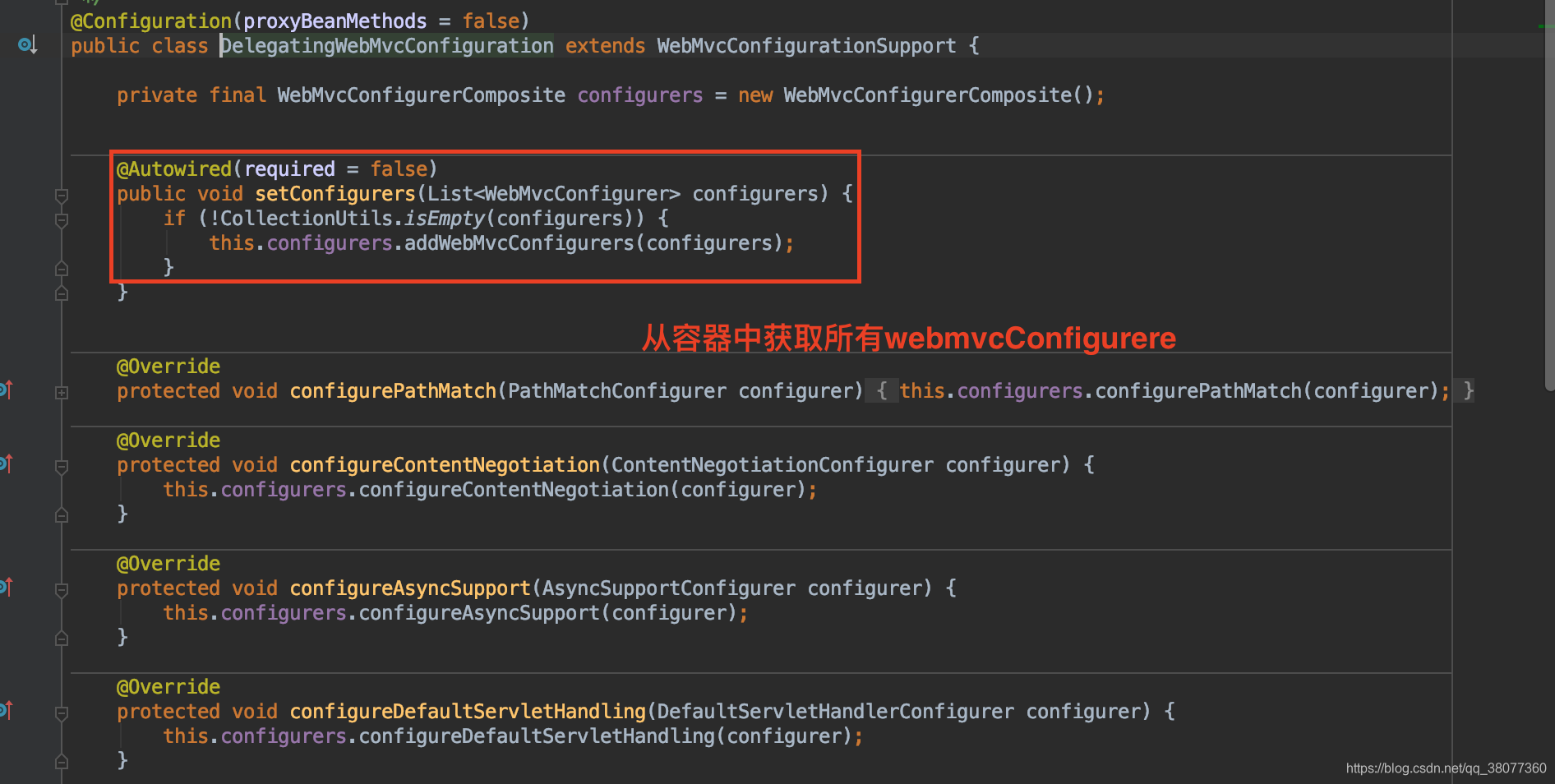1555x784 pixels.
Task: Click override gutter icon for configureAsyncSupport
Action: (6, 588)
